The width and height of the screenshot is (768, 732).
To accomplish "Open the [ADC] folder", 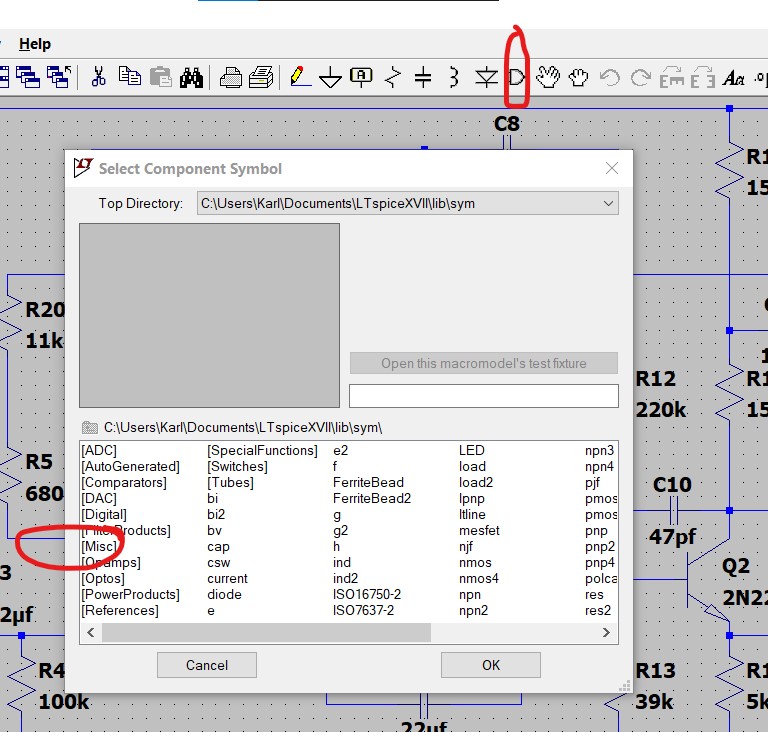I will pyautogui.click(x=99, y=450).
